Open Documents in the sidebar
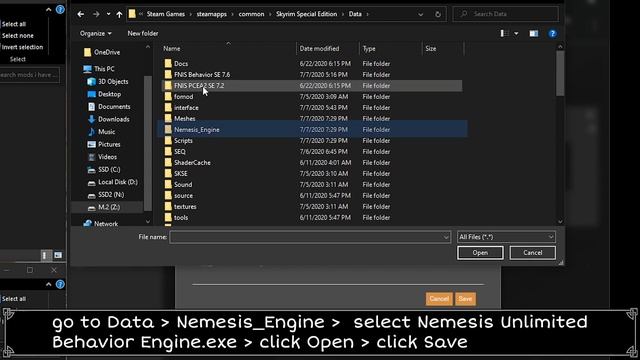Image resolution: width=640 pixels, height=360 pixels. point(109,107)
